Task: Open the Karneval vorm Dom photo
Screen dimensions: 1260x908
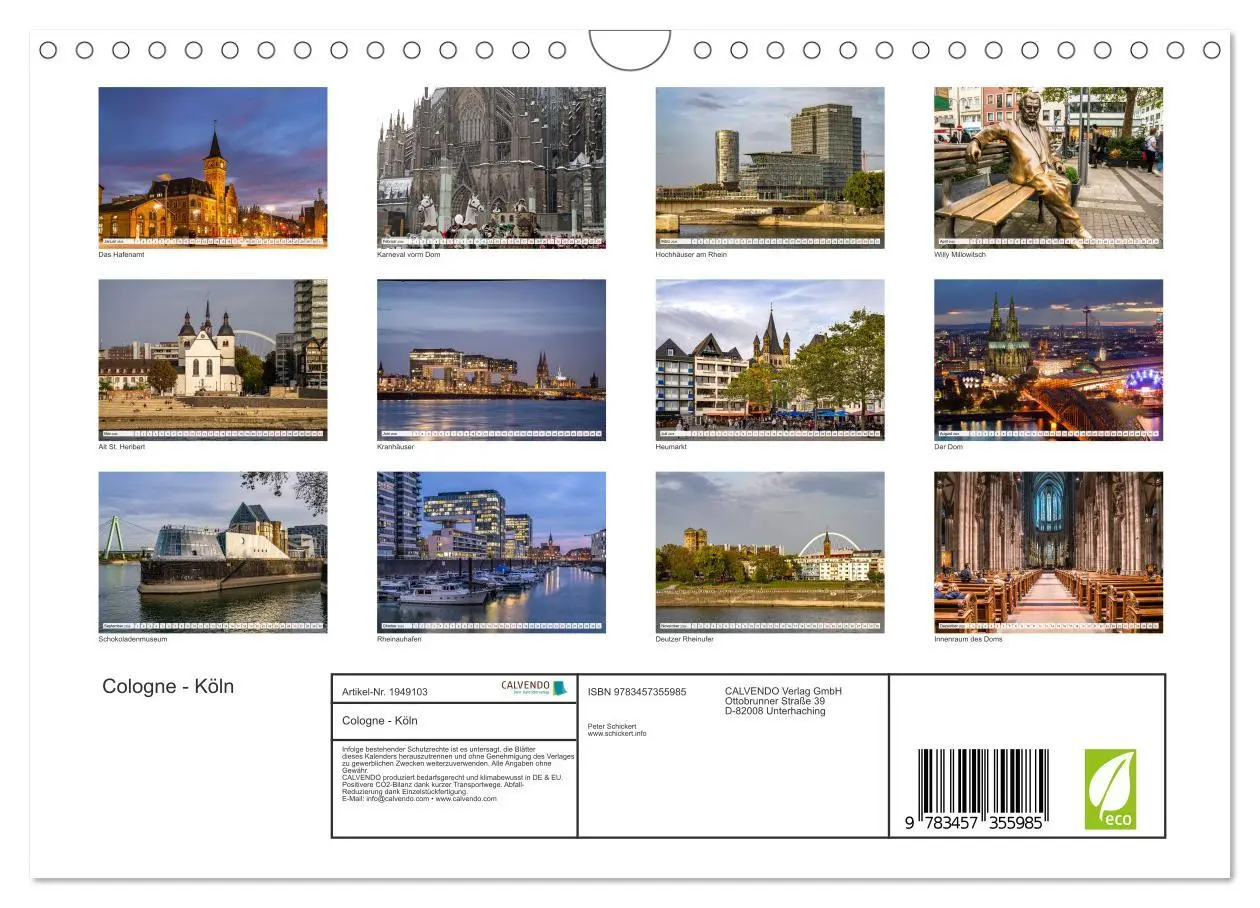Action: coord(491,167)
